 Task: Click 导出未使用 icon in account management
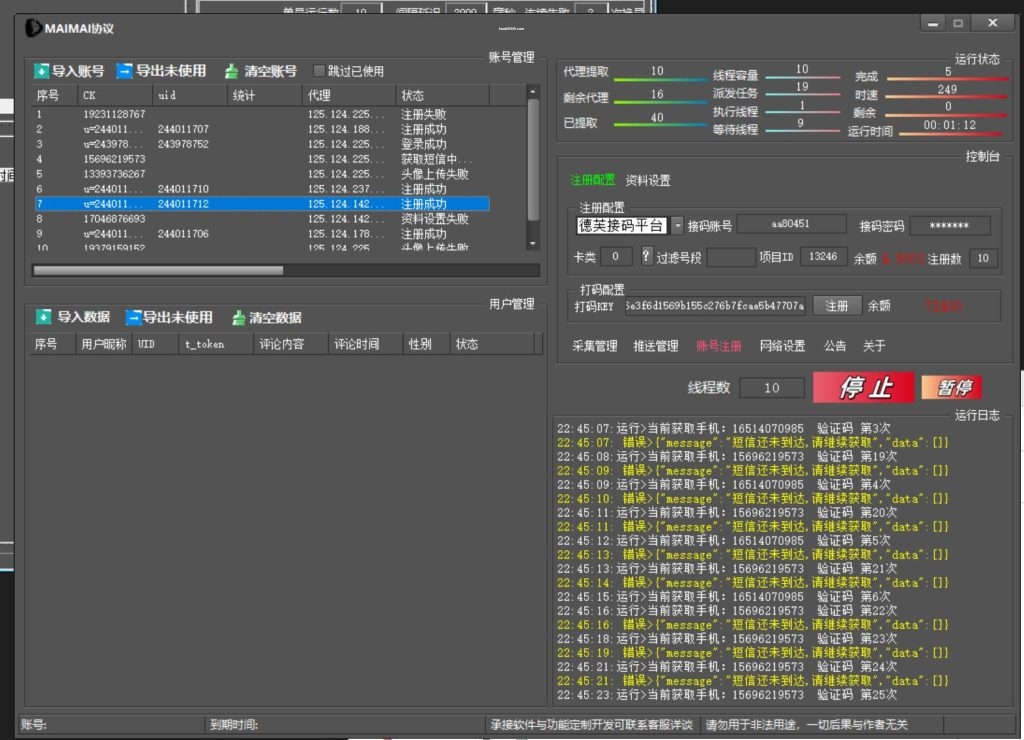click(x=124, y=72)
